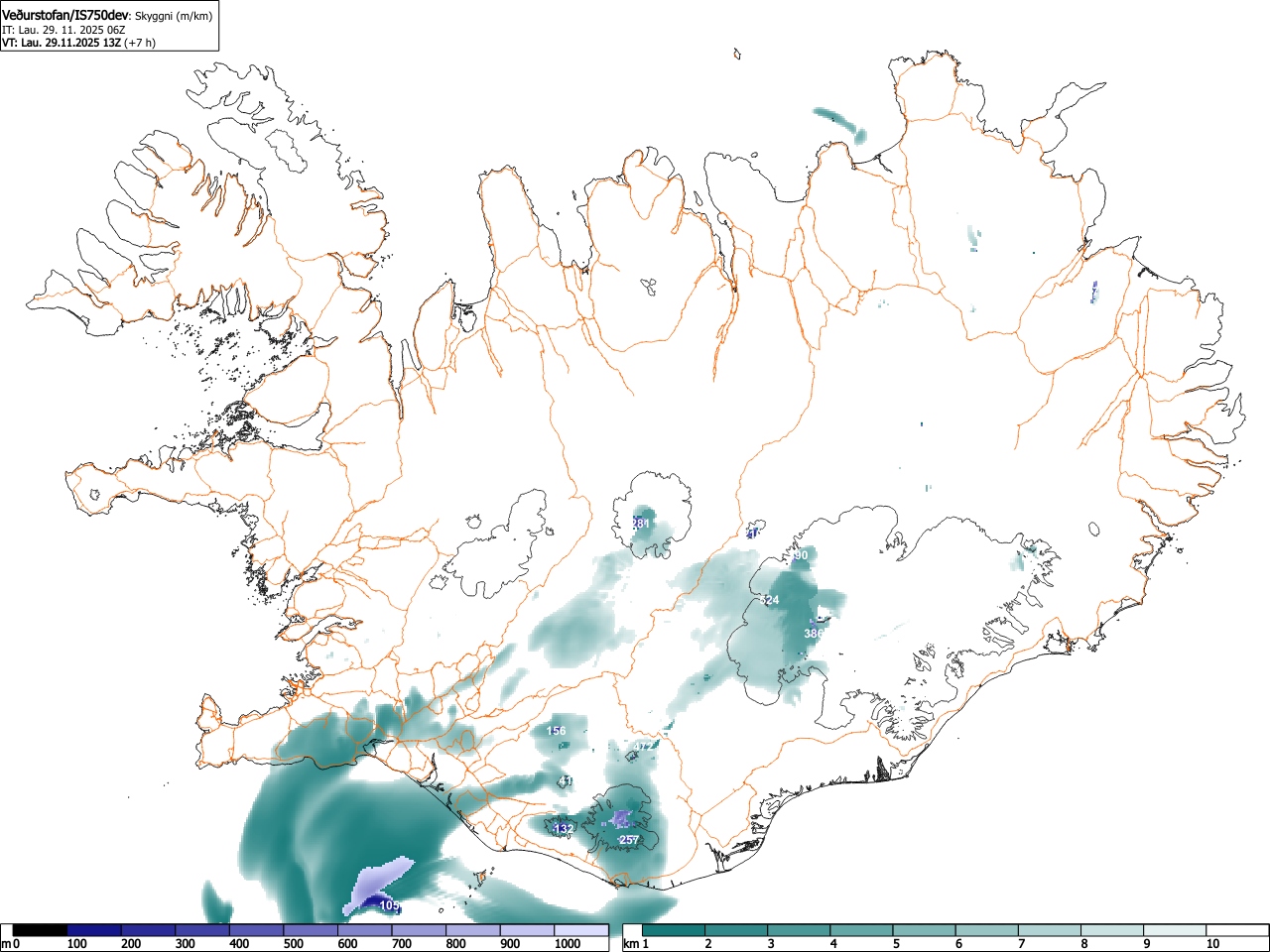This screenshot has height=952, width=1270.
Task: Click the 'm 0' legend scale label
Action: coord(10,944)
